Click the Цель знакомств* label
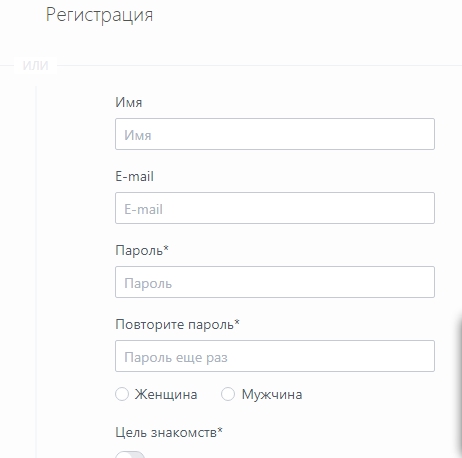Viewport: 462px width, 458px height. (x=169, y=432)
